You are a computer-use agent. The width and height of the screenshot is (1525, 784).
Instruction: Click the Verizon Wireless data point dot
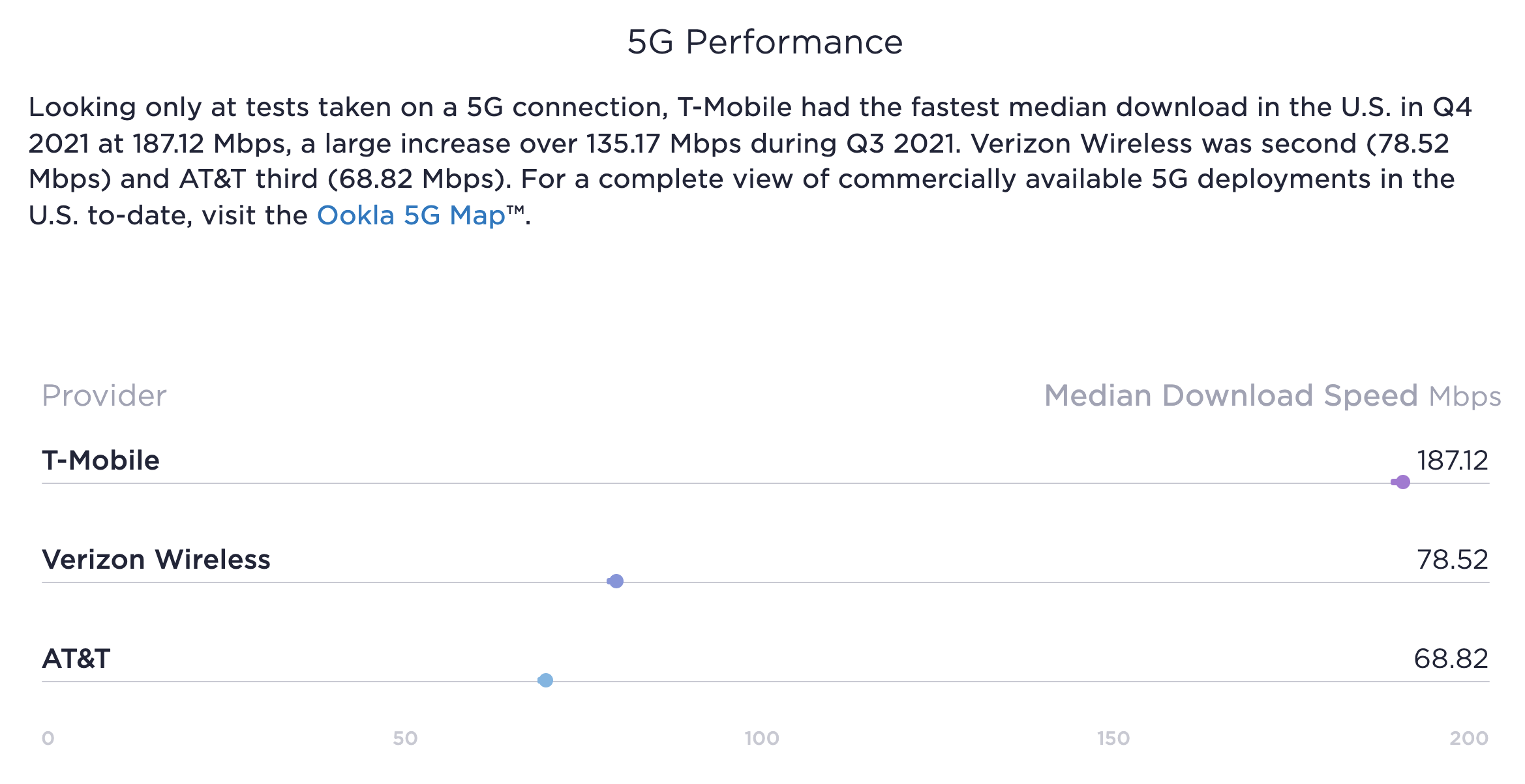pyautogui.click(x=616, y=581)
